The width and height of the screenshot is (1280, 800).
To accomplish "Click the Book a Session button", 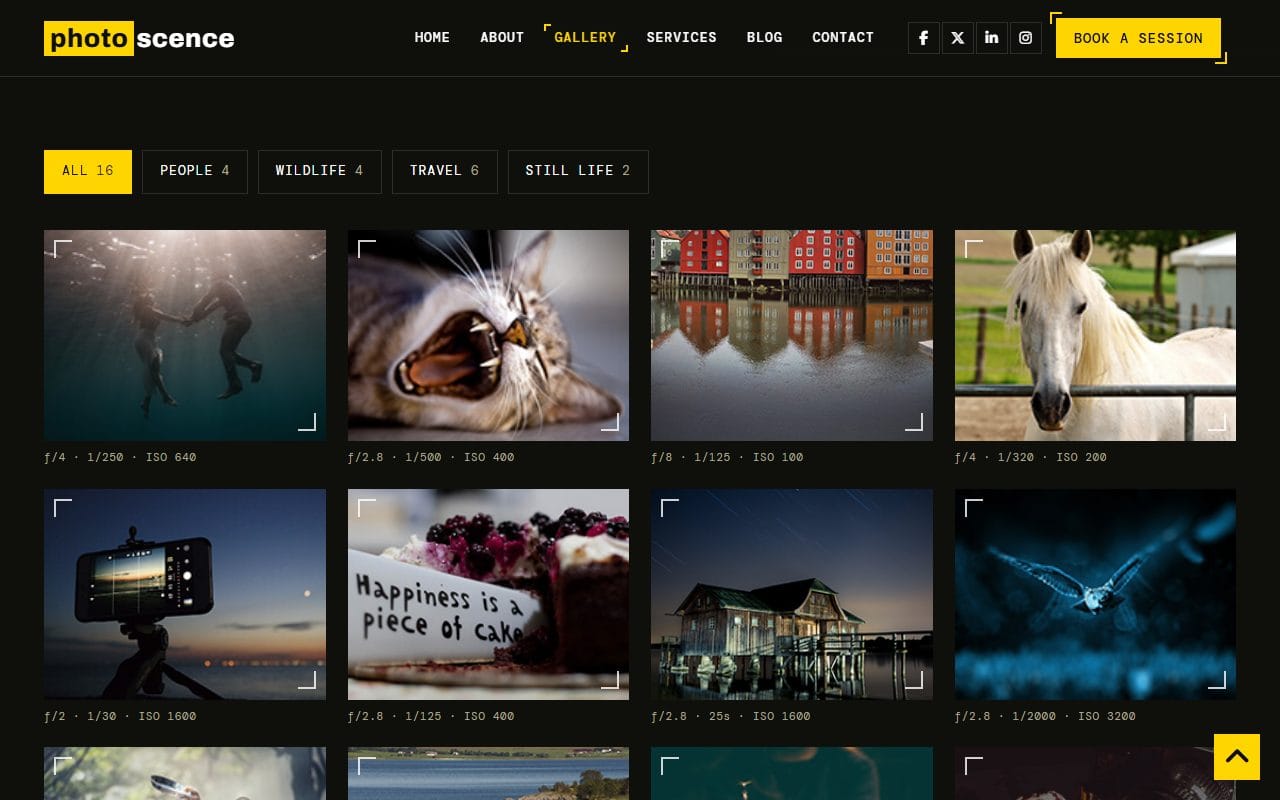I will pyautogui.click(x=1138, y=38).
